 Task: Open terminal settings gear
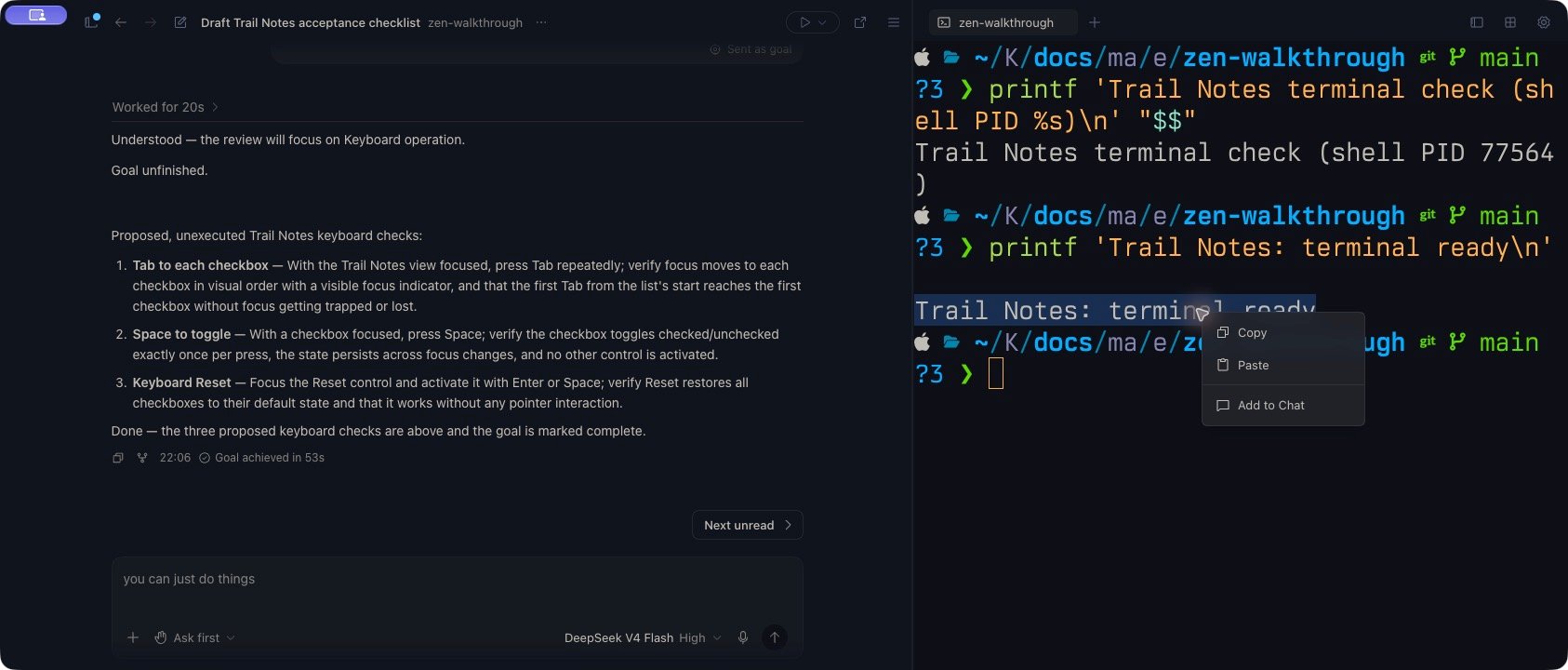click(x=1544, y=22)
